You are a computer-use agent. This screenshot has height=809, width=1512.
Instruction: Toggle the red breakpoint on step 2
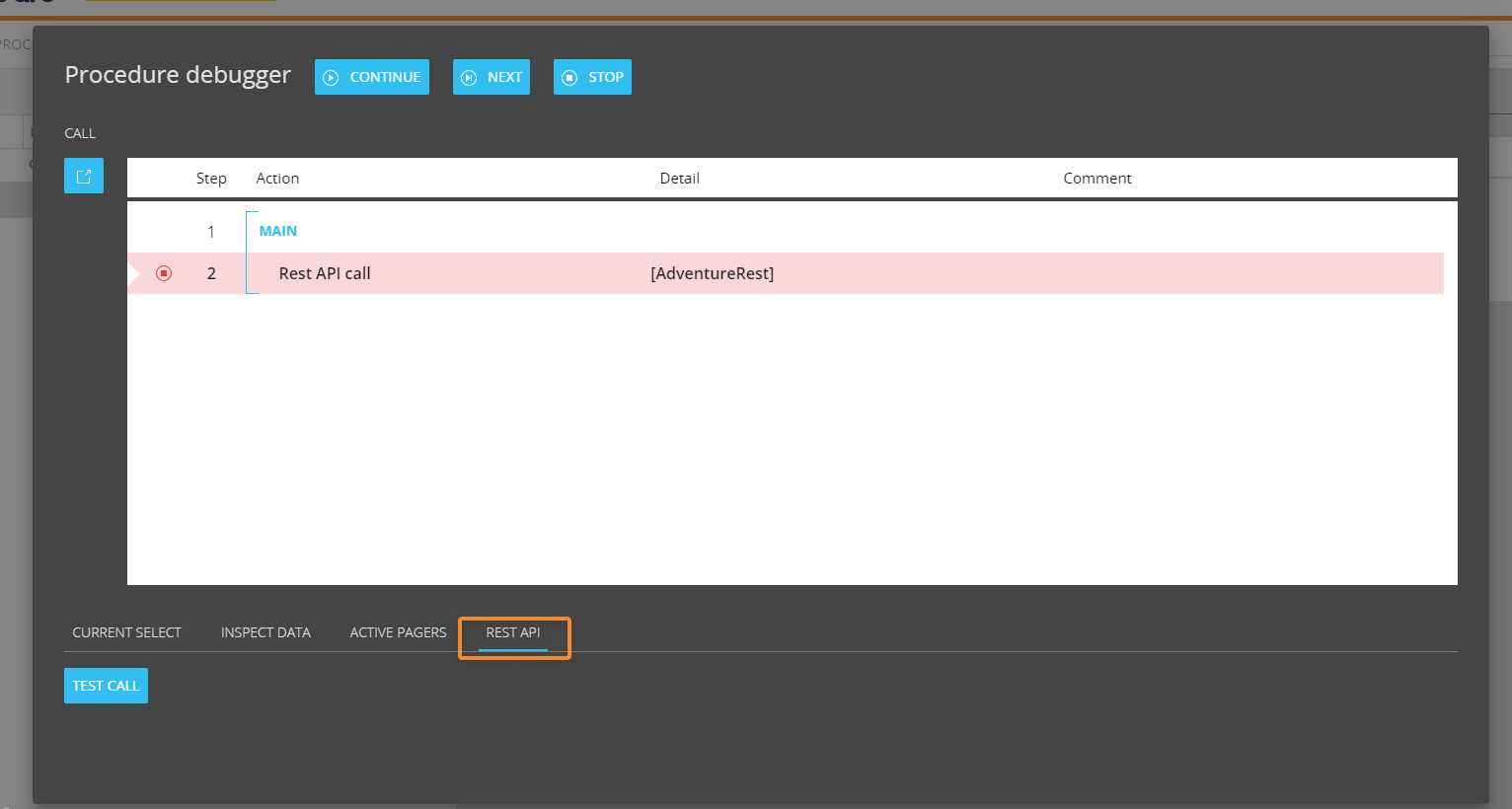(164, 273)
